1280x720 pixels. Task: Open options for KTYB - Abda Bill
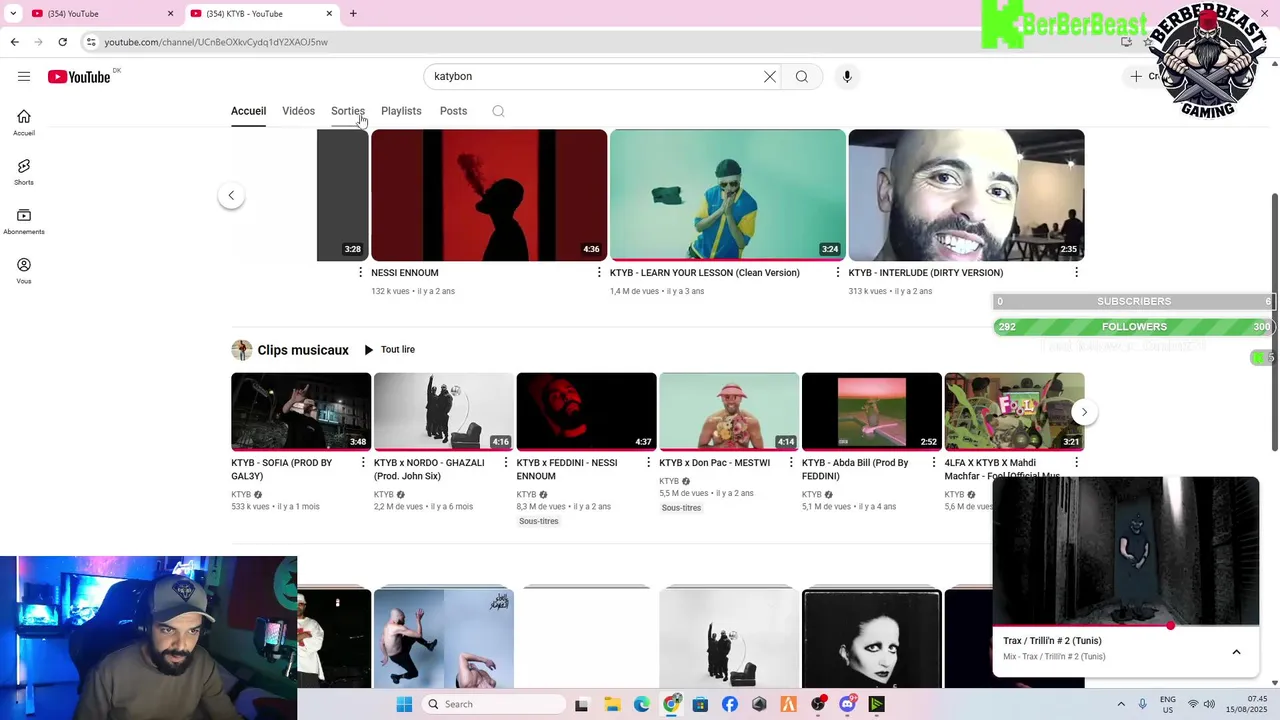click(x=934, y=462)
